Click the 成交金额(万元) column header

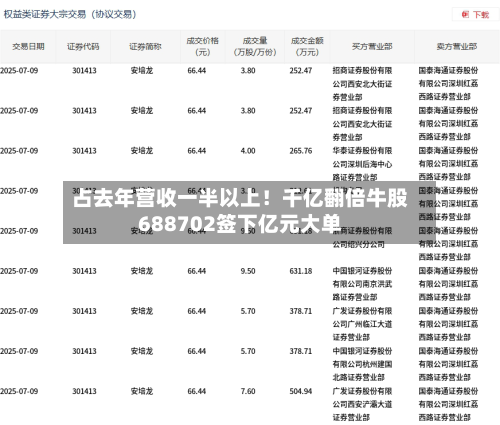click(307, 47)
